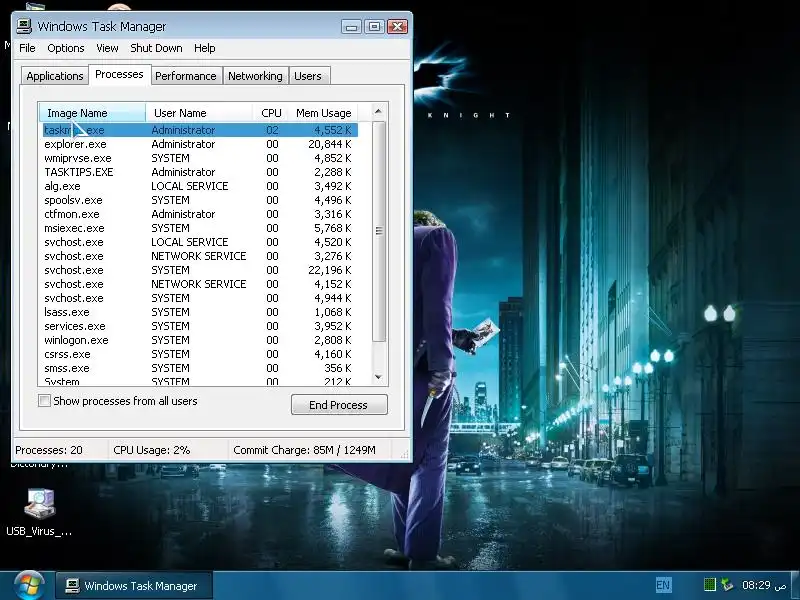Select the spoolsv.exe process
Viewport: 800px width, 600px height.
pos(200,200)
